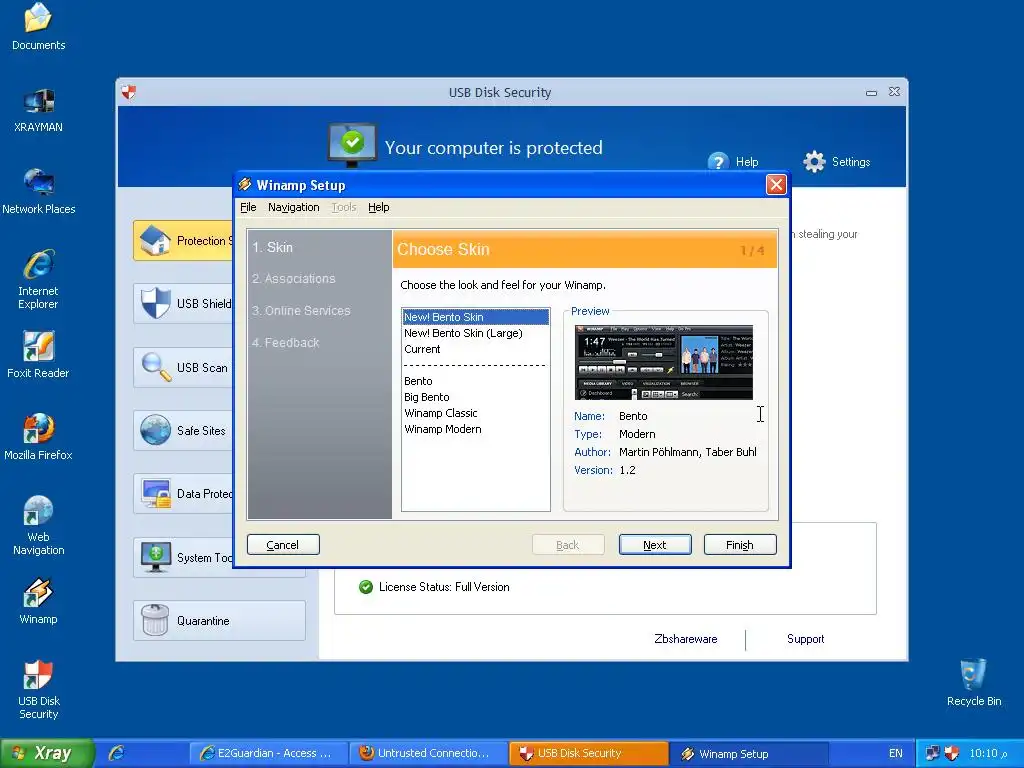
Task: Go to step 3. Online Services
Action: pos(301,311)
